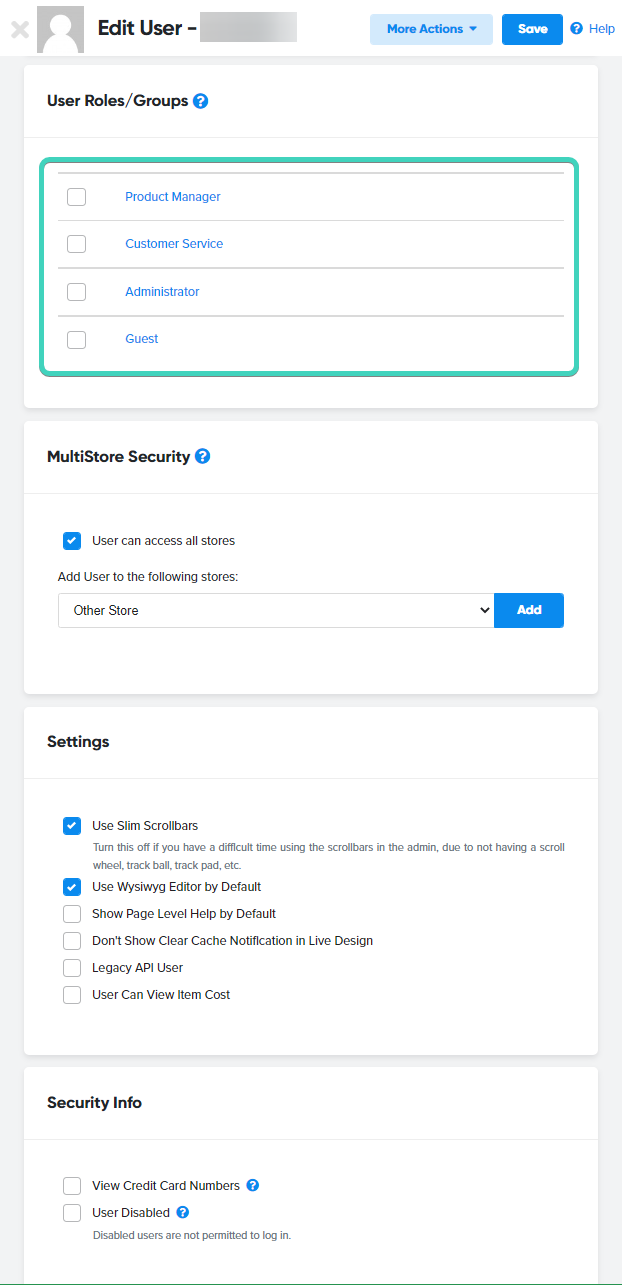Click the Help icon in the top header

point(576,28)
